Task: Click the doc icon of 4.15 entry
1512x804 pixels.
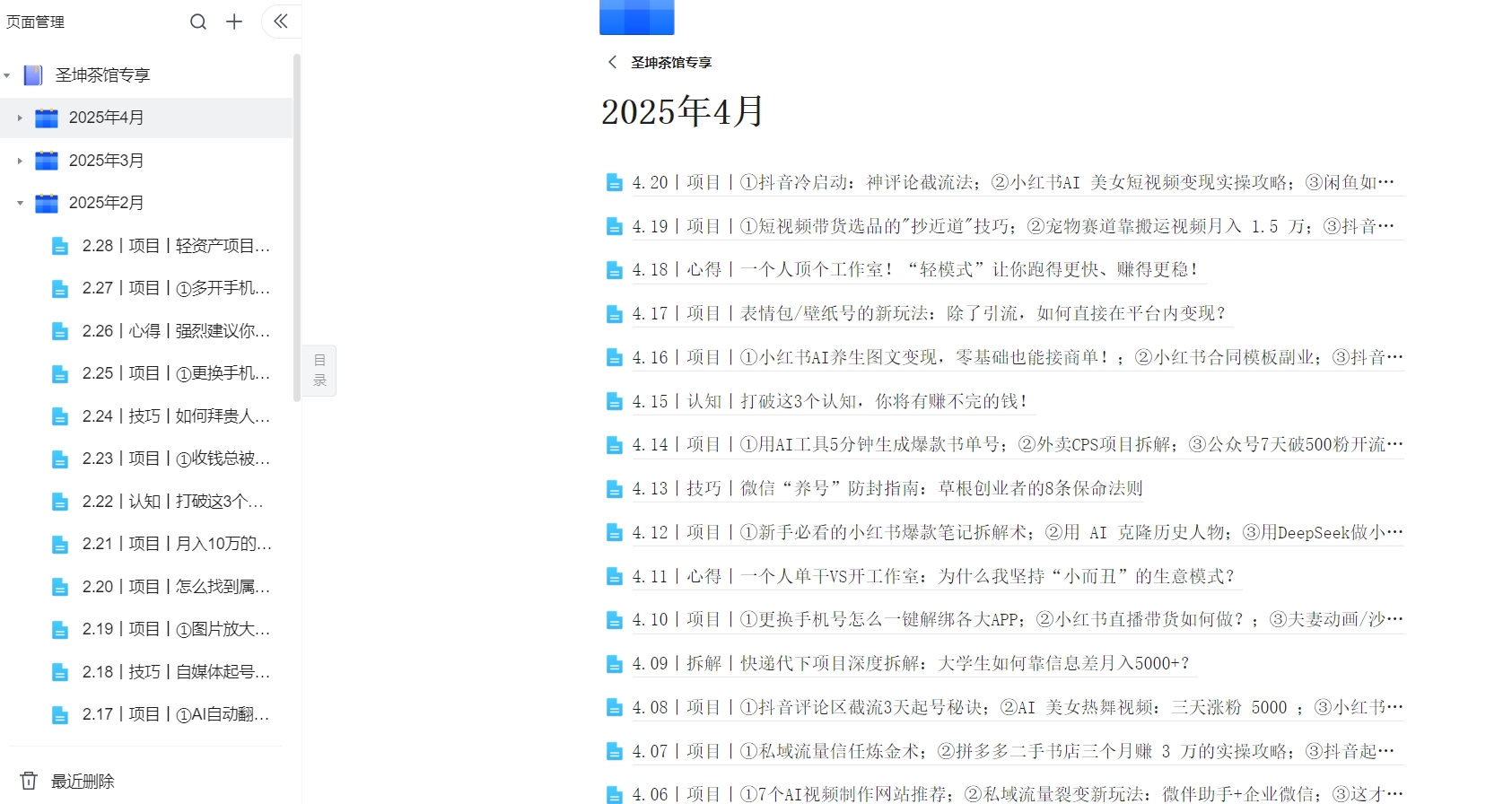Action: [x=615, y=402]
